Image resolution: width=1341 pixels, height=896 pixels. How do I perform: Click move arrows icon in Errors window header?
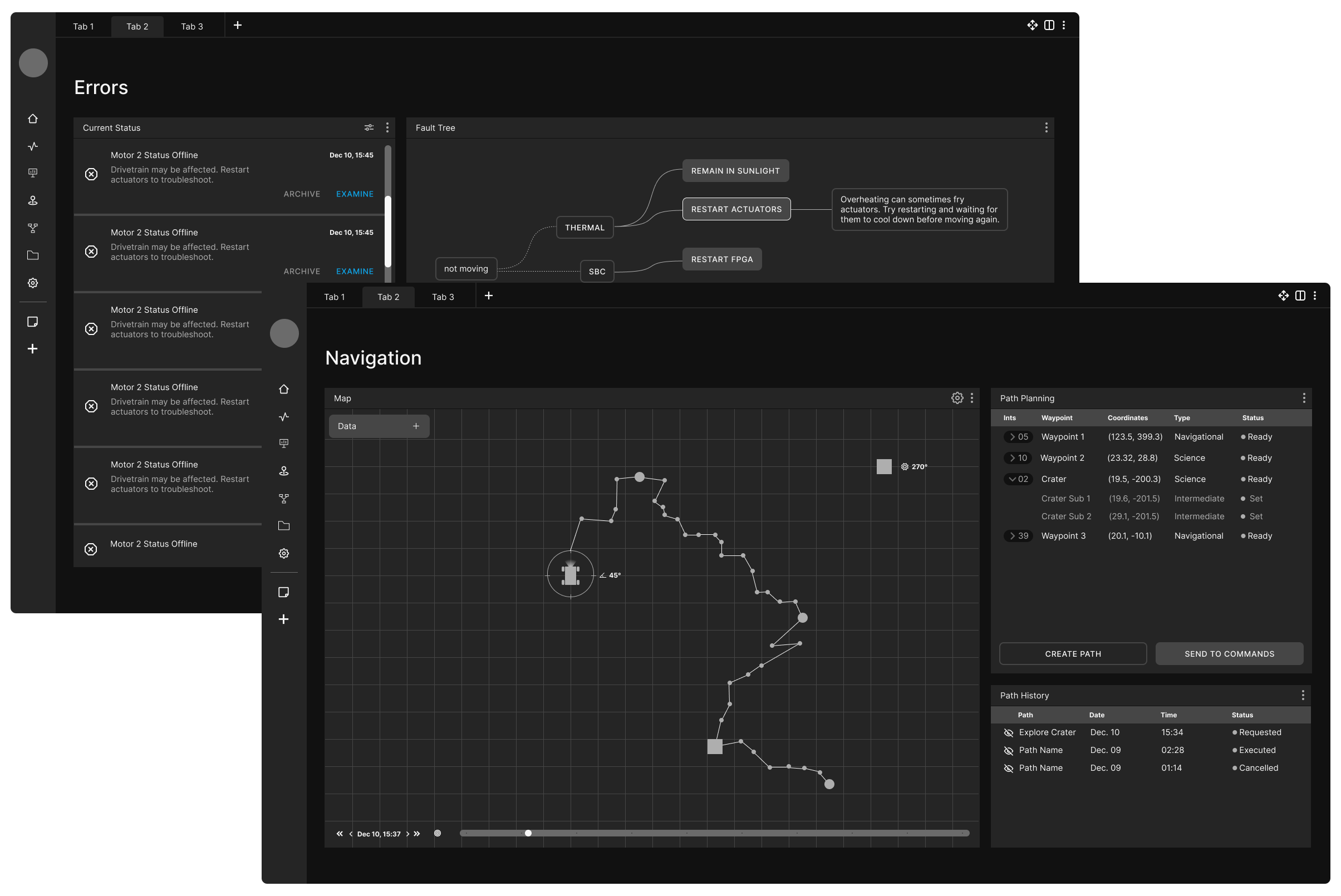pyautogui.click(x=1032, y=25)
